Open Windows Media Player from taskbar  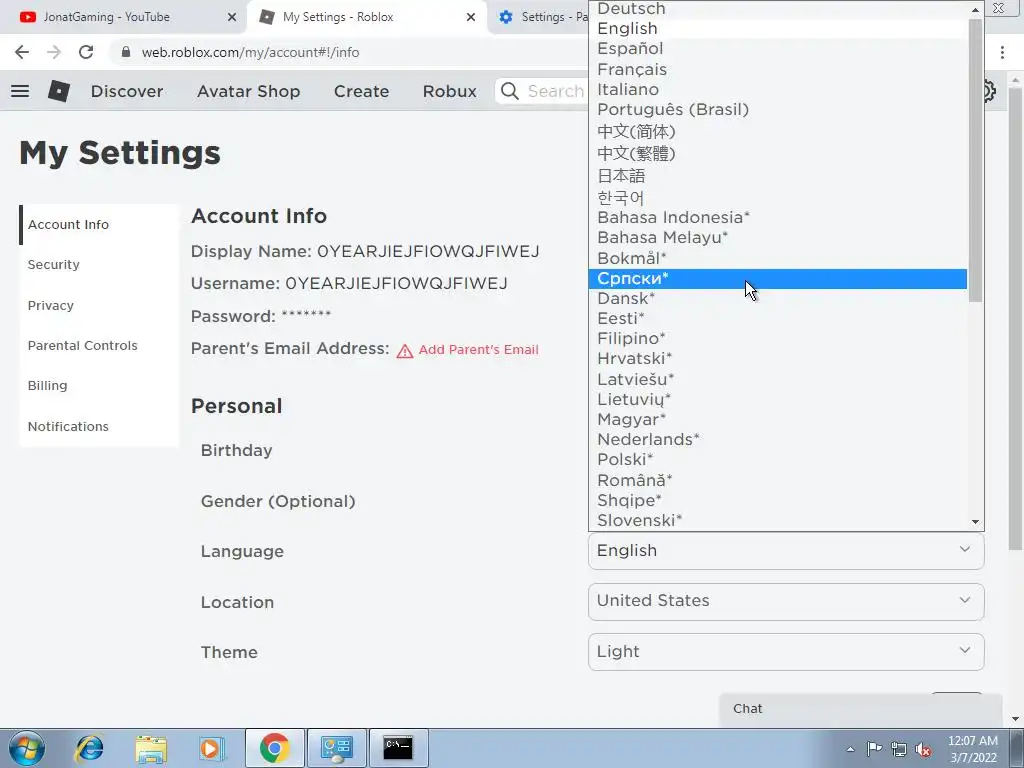[211, 748]
